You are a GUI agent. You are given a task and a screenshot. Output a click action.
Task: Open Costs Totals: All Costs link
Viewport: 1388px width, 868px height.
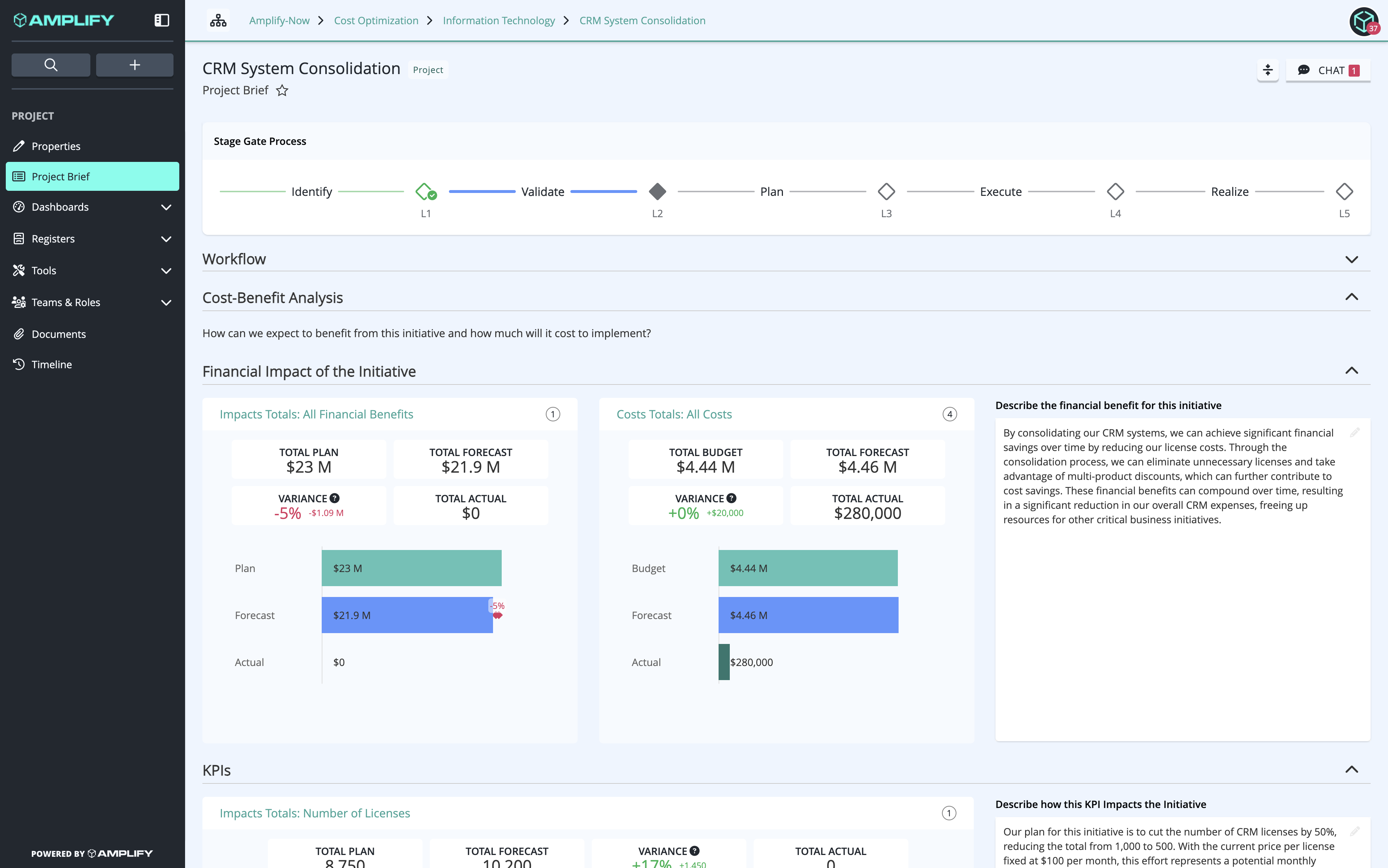click(674, 414)
